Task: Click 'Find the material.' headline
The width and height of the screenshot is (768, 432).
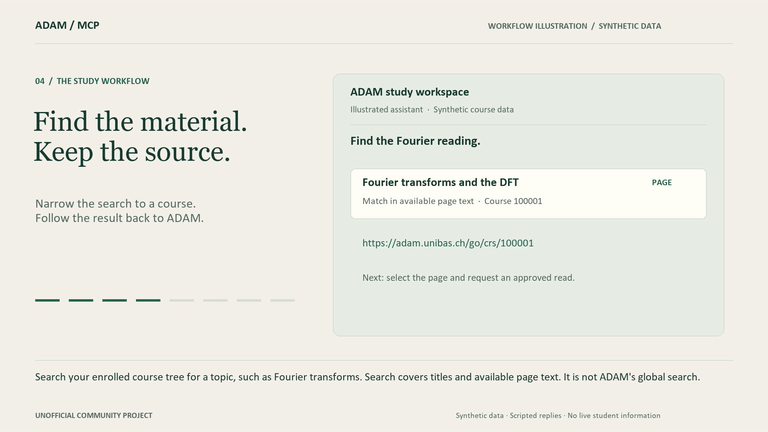Action: coord(140,121)
